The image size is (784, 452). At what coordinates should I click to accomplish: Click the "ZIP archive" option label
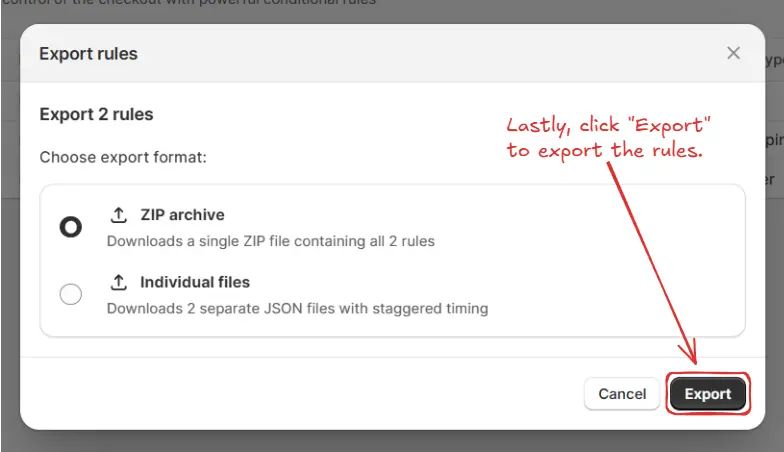[x=182, y=215]
